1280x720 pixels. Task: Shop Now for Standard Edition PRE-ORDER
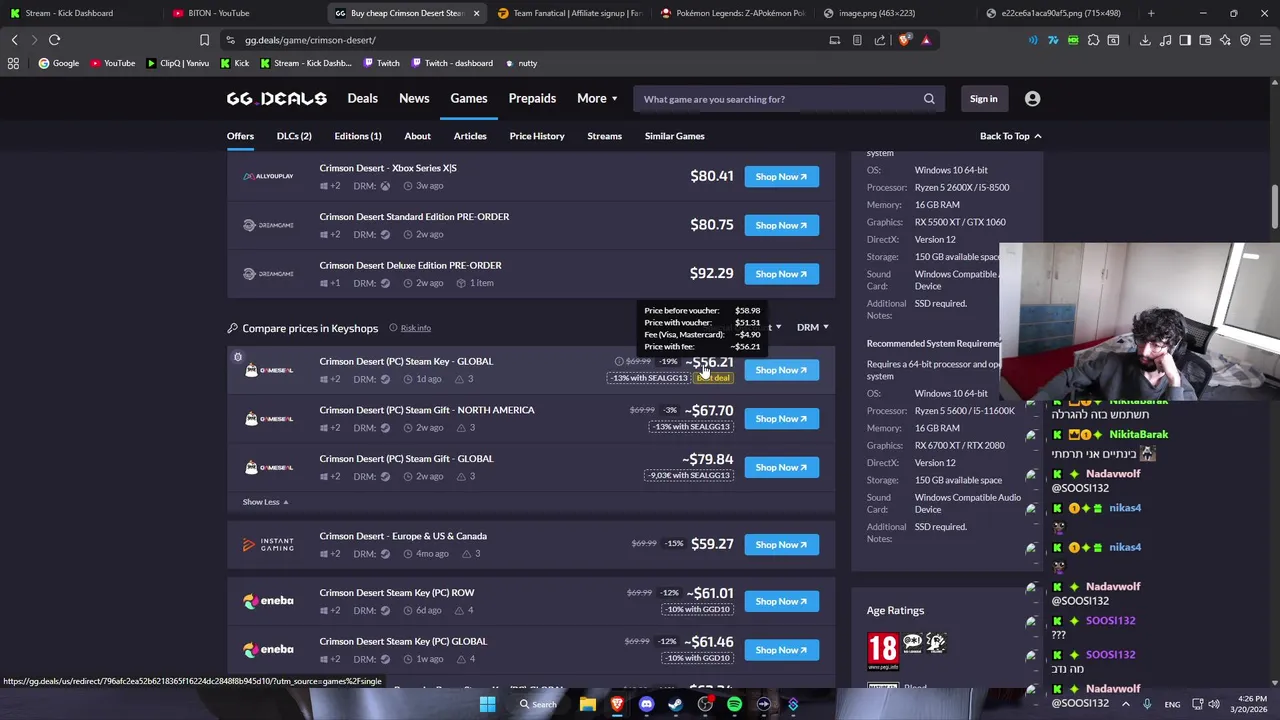click(x=781, y=225)
